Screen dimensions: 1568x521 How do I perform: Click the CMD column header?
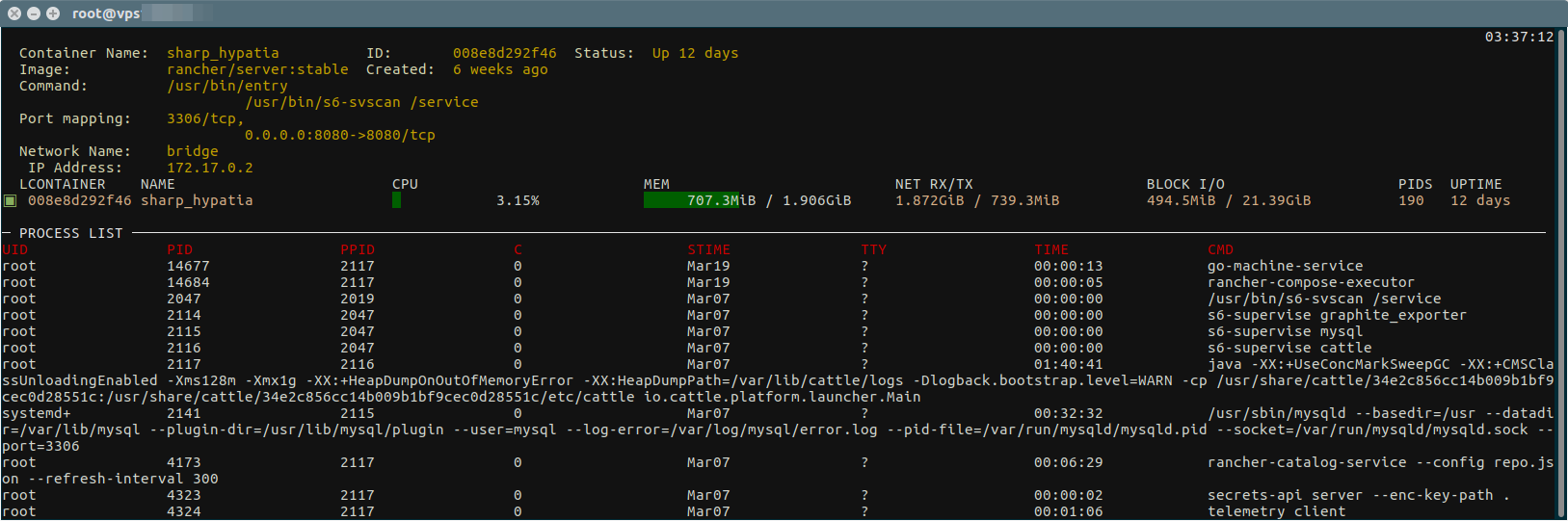point(1220,249)
